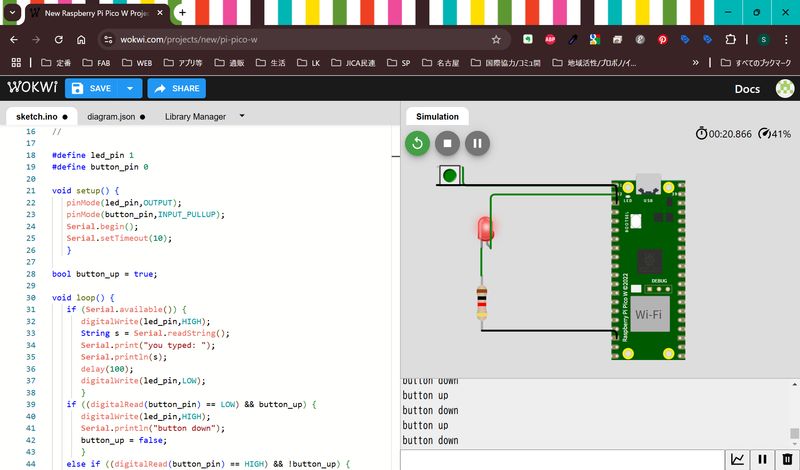Select the resistor component
This screenshot has height=470, width=800.
[x=482, y=303]
